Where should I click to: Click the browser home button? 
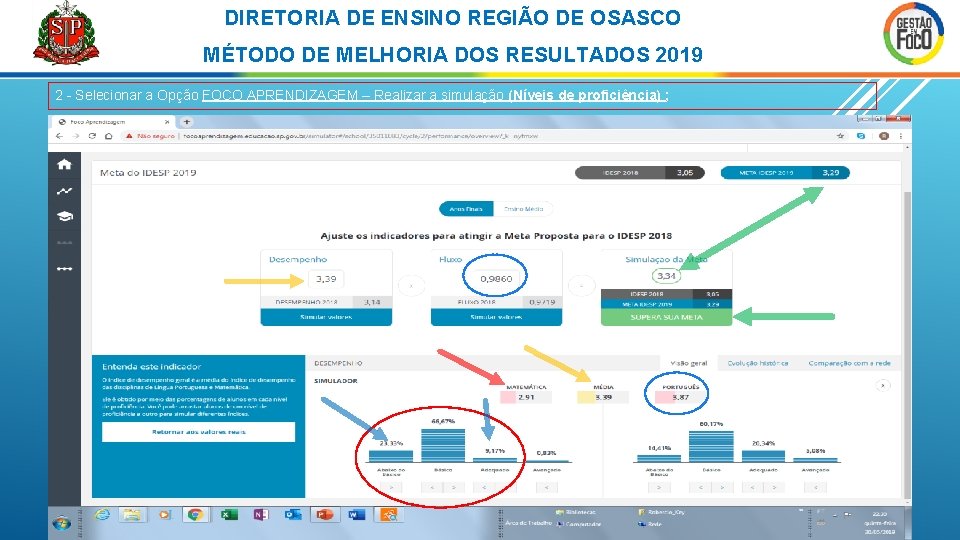point(108,136)
